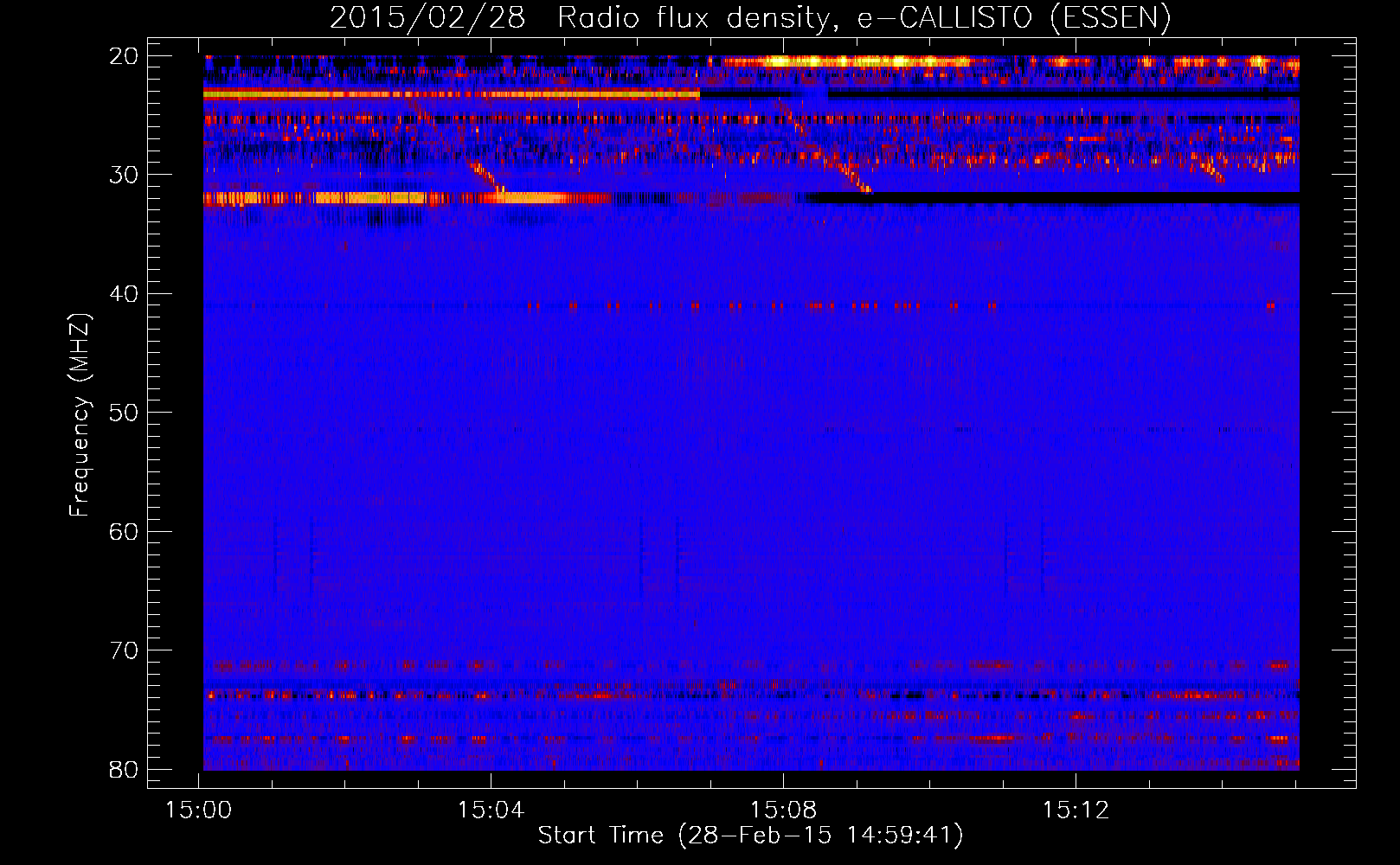This screenshot has height=865, width=1400.
Task: Click the 20 MHz frequency tick label
Action: [124, 56]
